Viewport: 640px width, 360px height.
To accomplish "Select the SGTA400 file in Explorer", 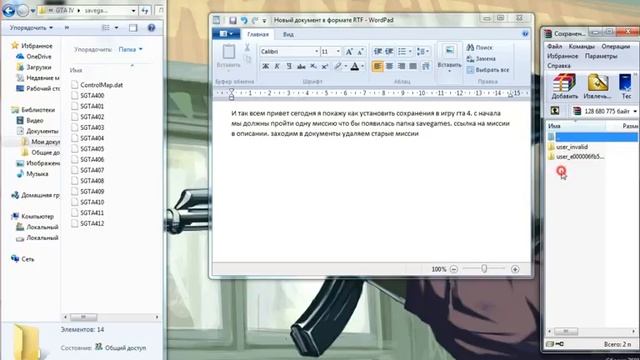I will 88,96.
